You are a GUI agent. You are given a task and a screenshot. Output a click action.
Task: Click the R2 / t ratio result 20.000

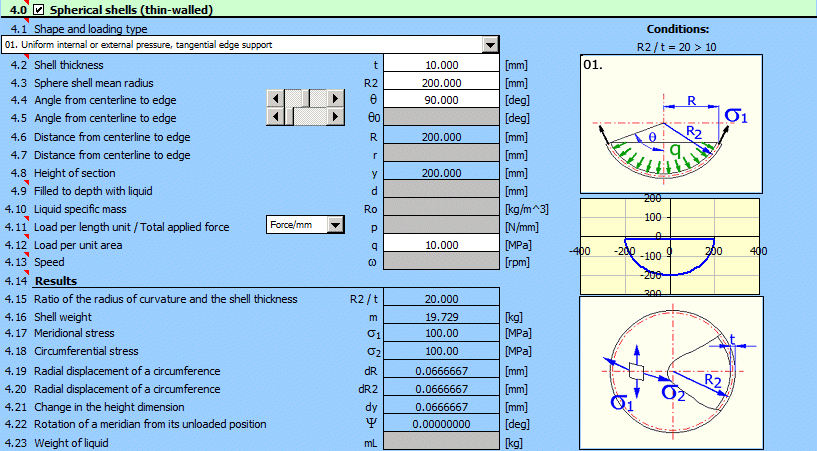441,299
